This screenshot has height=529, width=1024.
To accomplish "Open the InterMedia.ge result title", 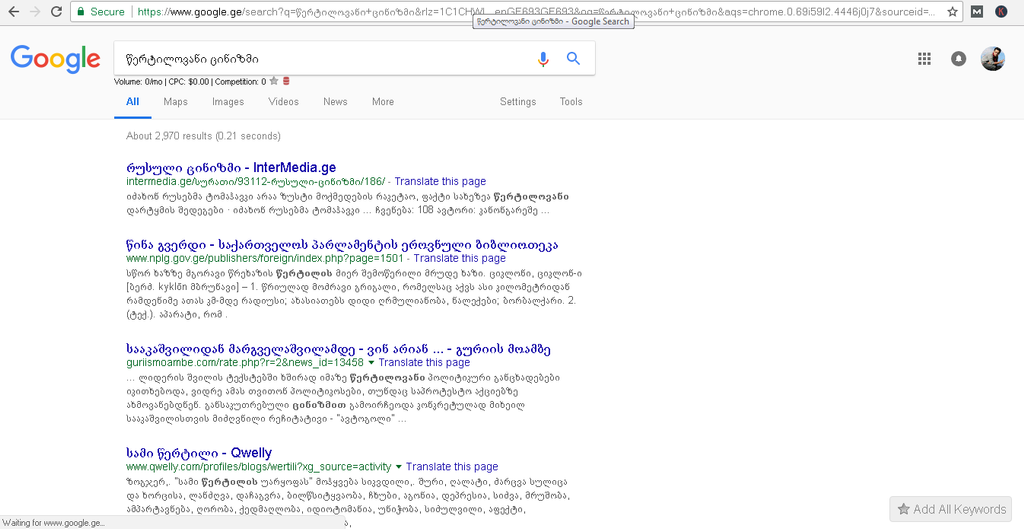I will tap(231, 168).
